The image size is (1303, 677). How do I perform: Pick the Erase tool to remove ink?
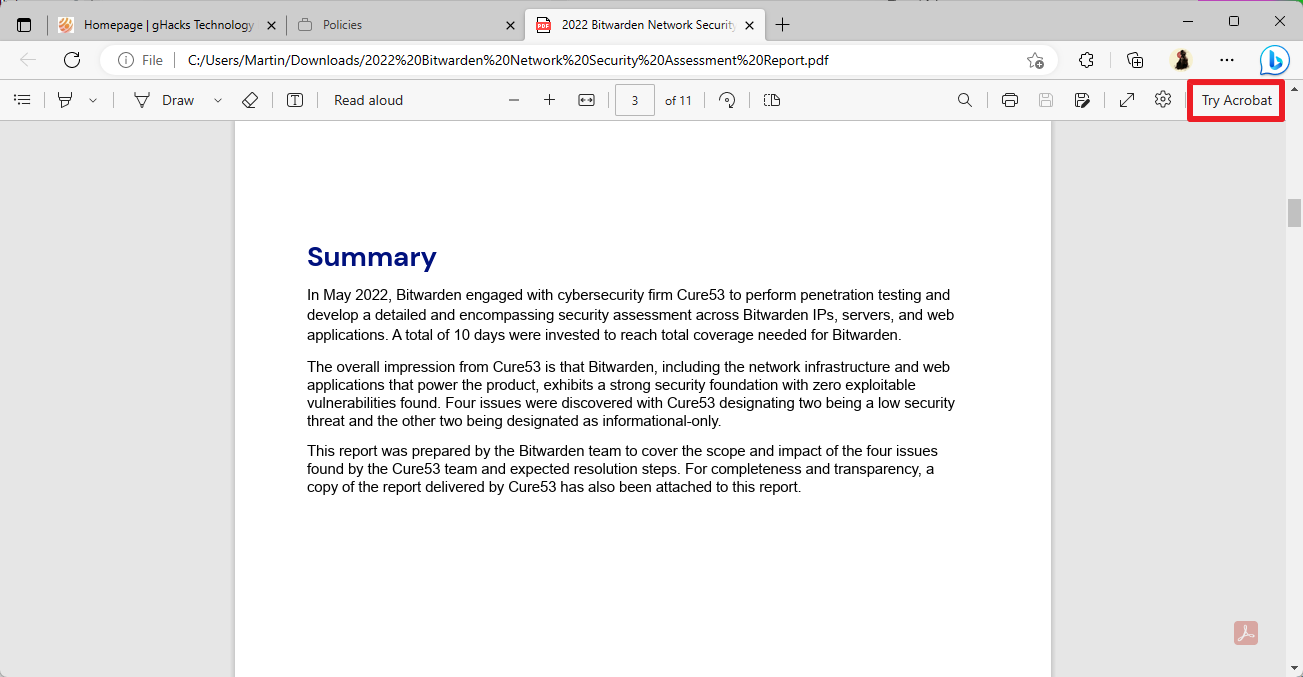pyautogui.click(x=250, y=99)
